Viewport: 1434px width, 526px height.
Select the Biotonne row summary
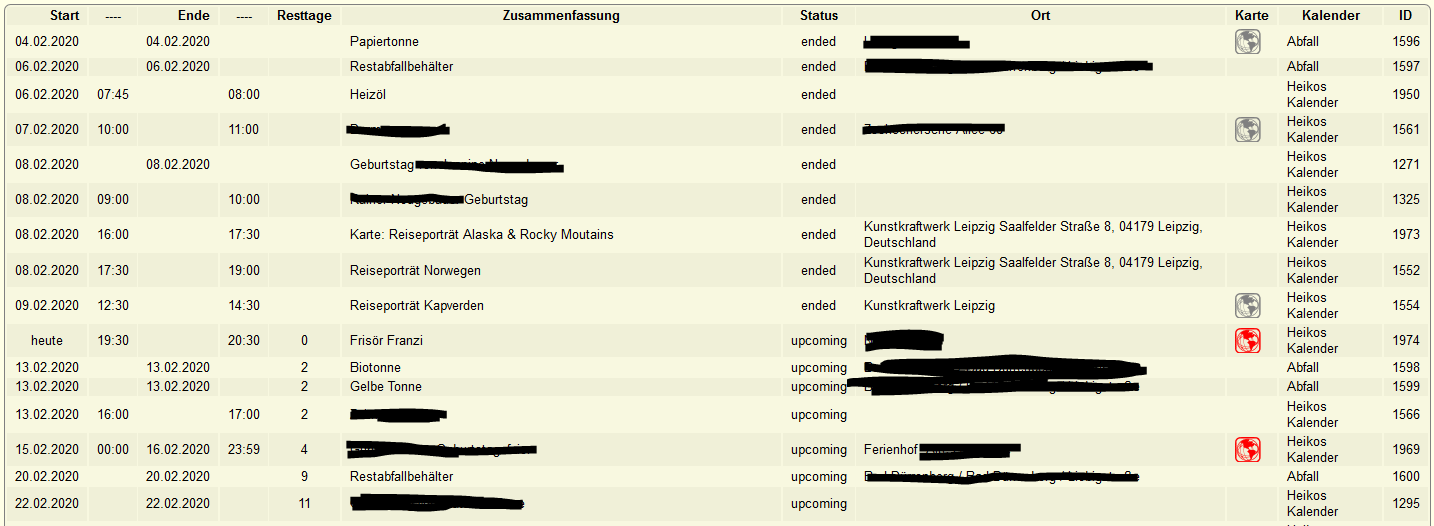click(375, 367)
